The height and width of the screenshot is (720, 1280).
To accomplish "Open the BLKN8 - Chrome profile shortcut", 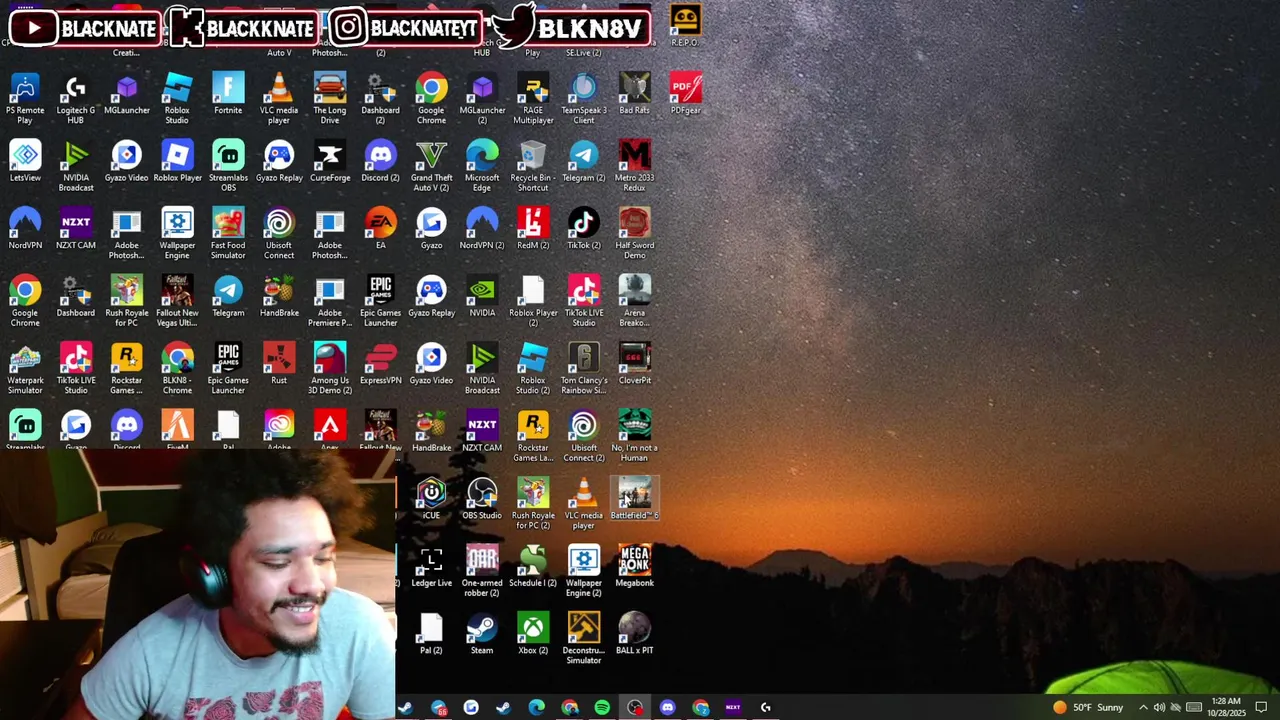I will pyautogui.click(x=177, y=369).
